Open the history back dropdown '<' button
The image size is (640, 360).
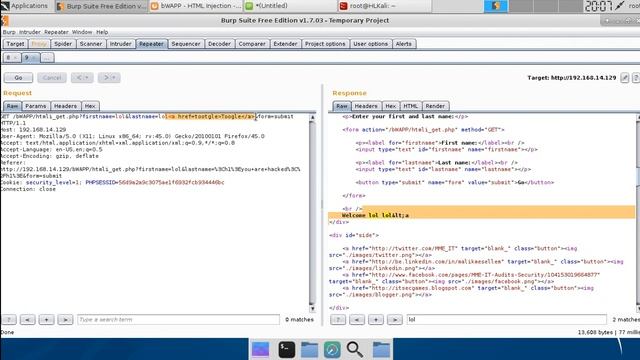point(82,78)
